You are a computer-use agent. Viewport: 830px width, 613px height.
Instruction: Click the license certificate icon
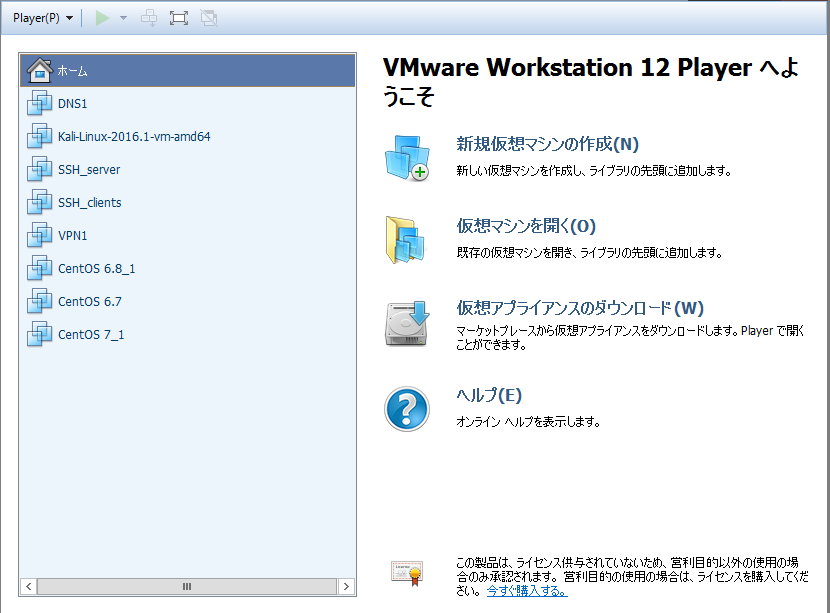pyautogui.click(x=407, y=573)
